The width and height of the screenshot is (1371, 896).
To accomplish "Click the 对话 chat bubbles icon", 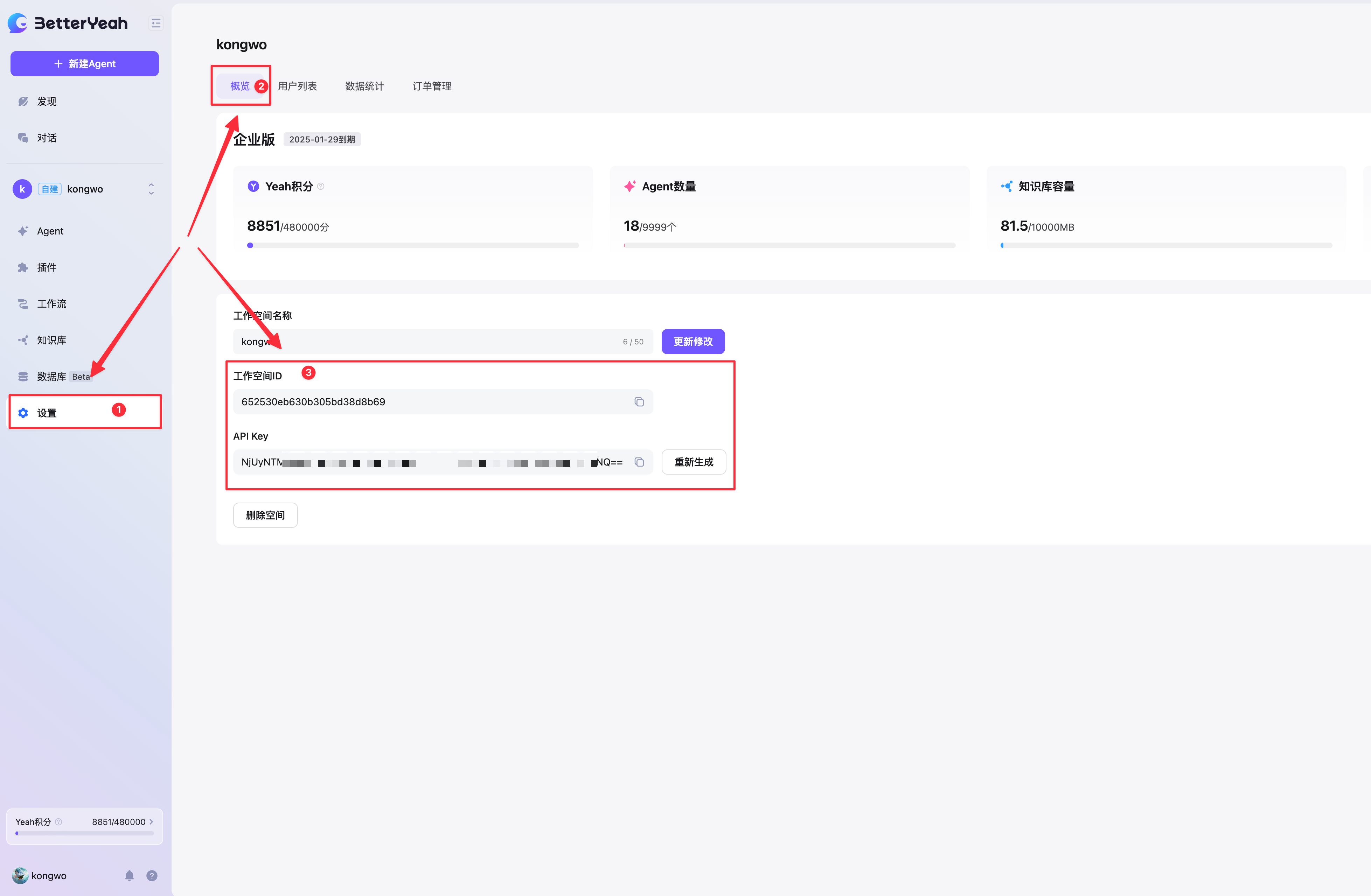I will click(x=23, y=138).
